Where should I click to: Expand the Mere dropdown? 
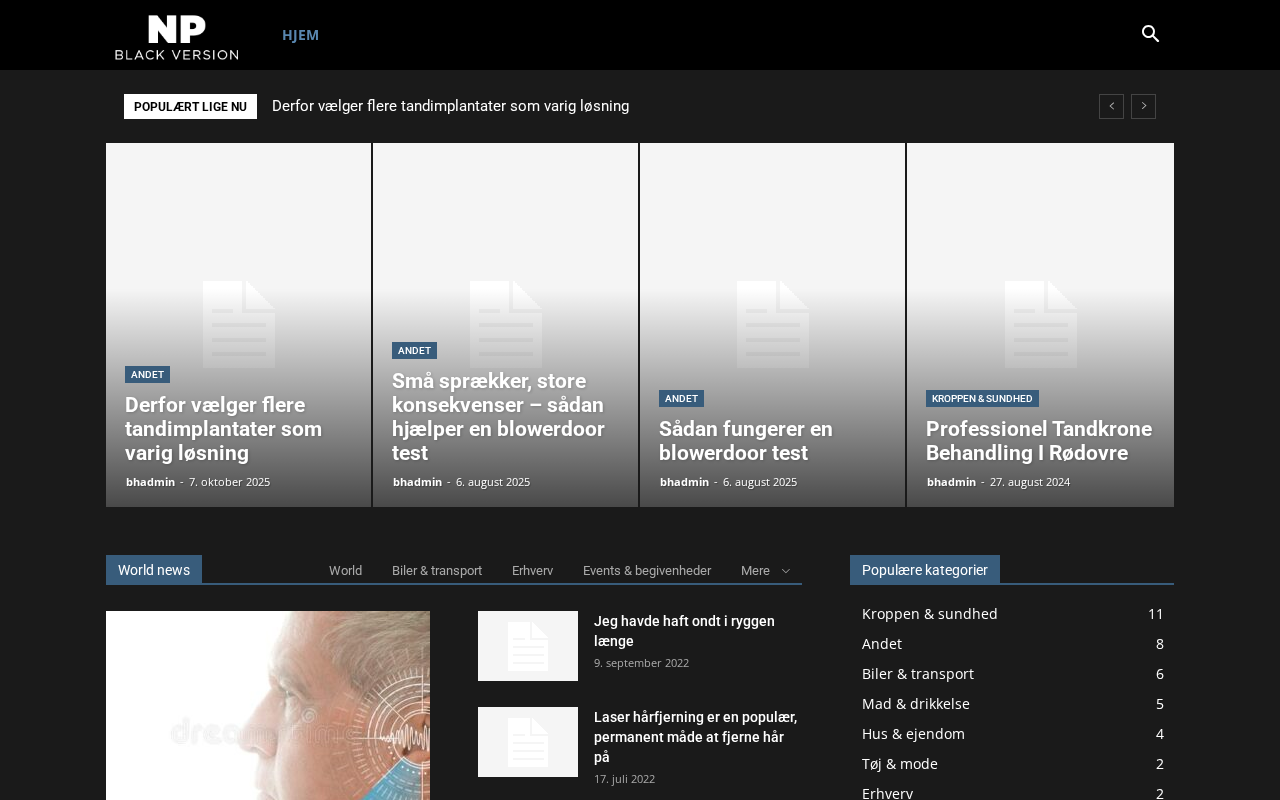pyautogui.click(x=765, y=571)
